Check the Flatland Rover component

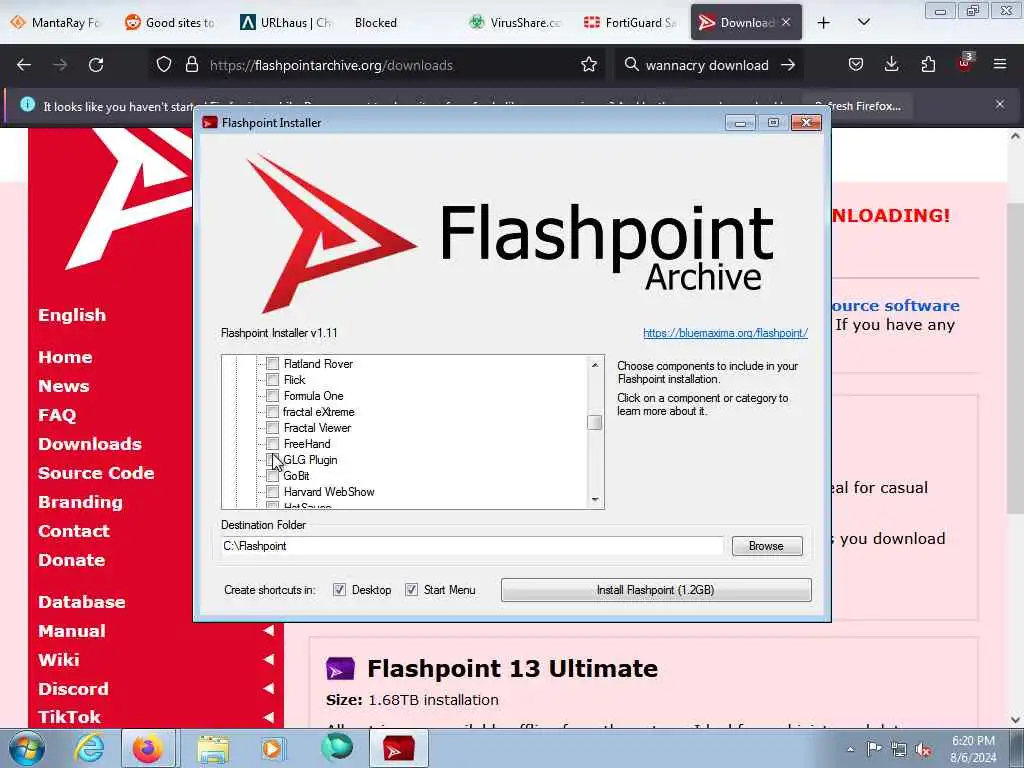tap(272, 364)
